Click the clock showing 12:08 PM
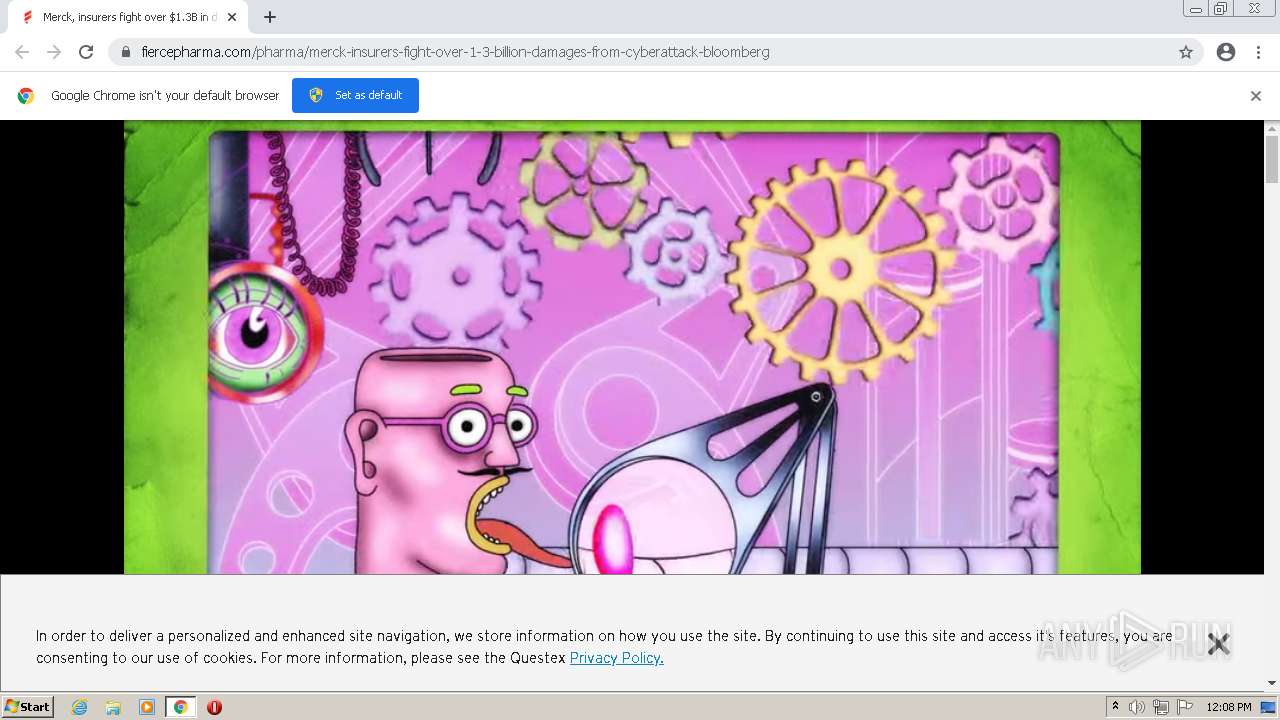The height and width of the screenshot is (720, 1280). (x=1229, y=707)
